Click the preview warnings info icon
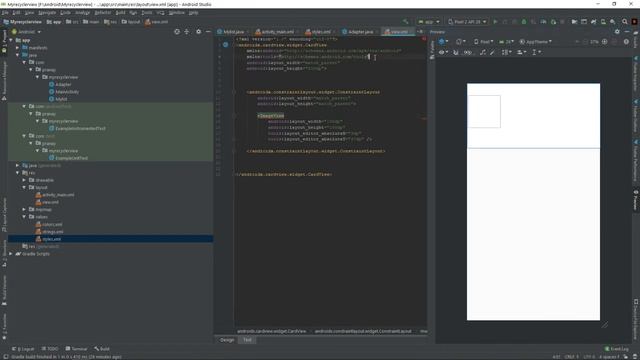640x360 pixels. 626,42
